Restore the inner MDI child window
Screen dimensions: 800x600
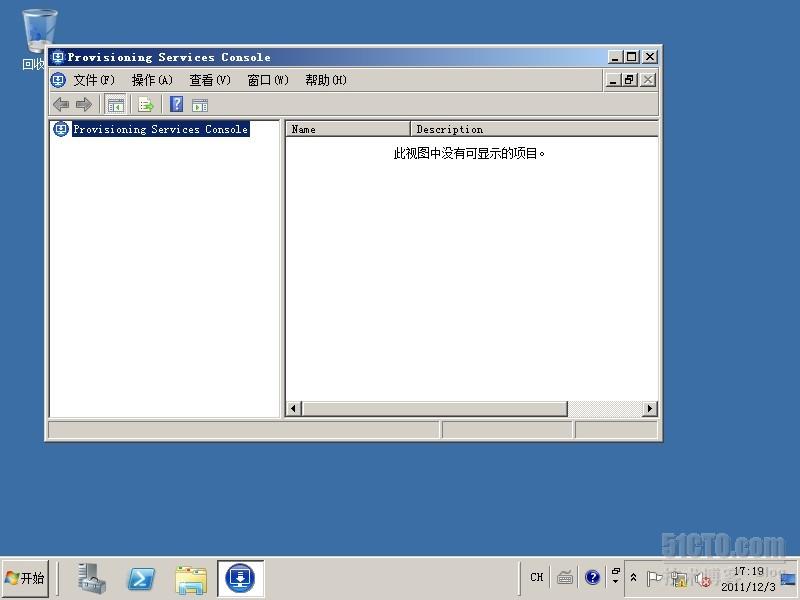pos(630,80)
